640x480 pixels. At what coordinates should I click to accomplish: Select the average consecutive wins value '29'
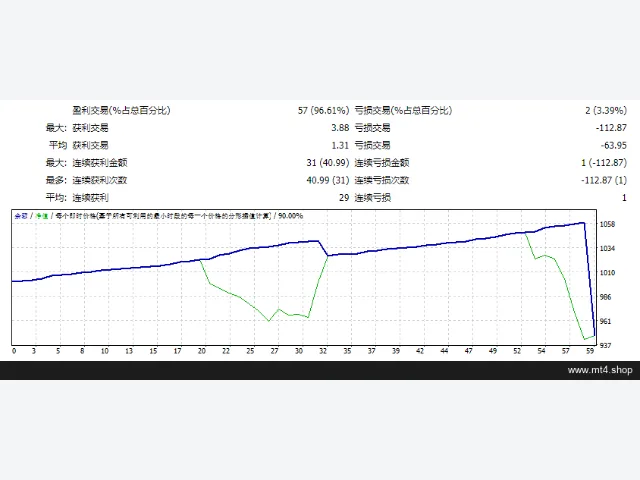tap(344, 198)
